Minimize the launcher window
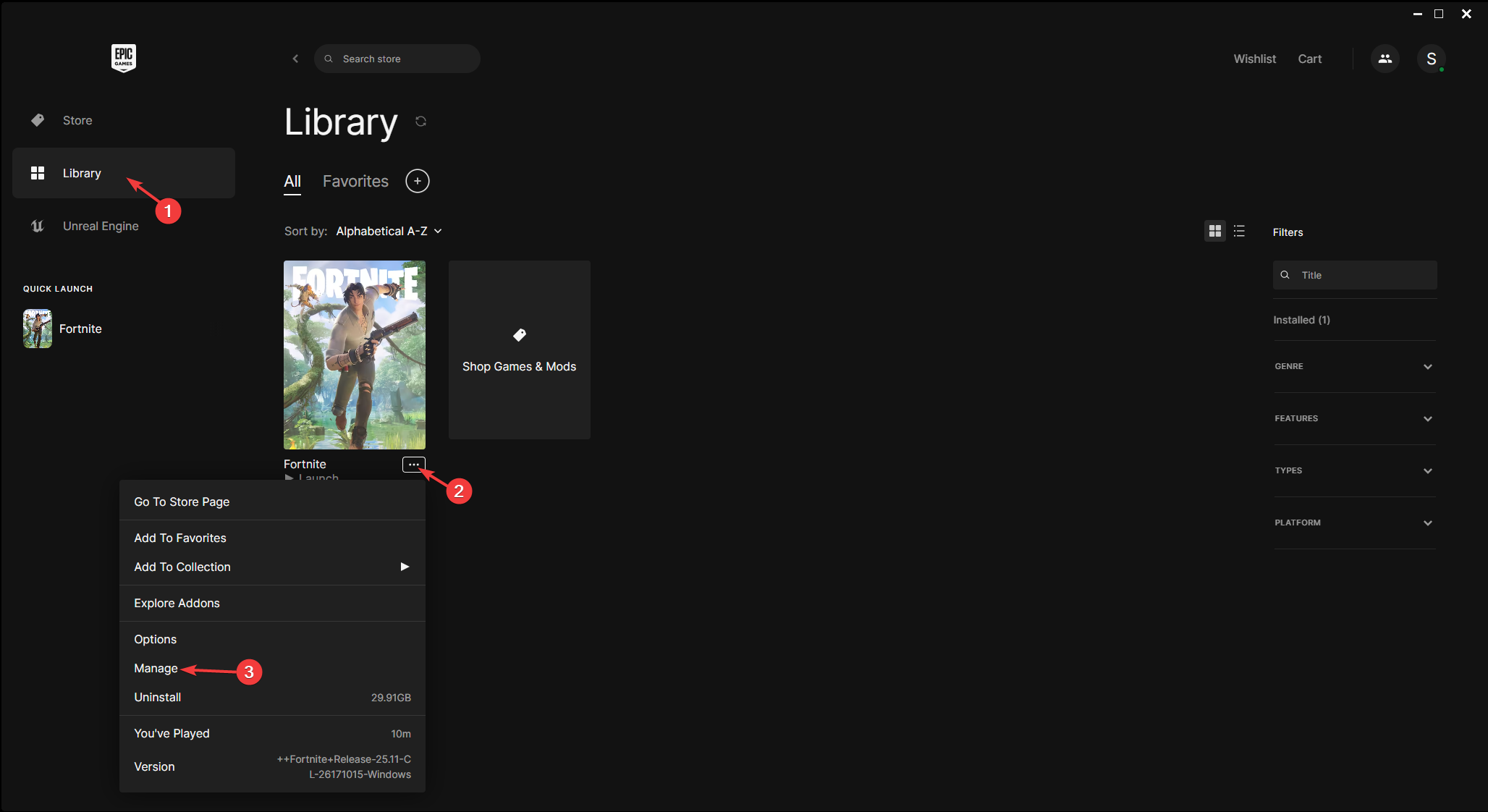The height and width of the screenshot is (812, 1488). [1417, 14]
